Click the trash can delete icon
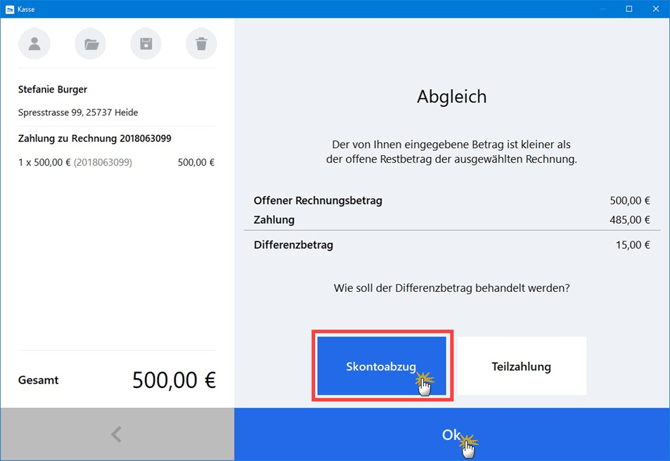 coord(201,44)
